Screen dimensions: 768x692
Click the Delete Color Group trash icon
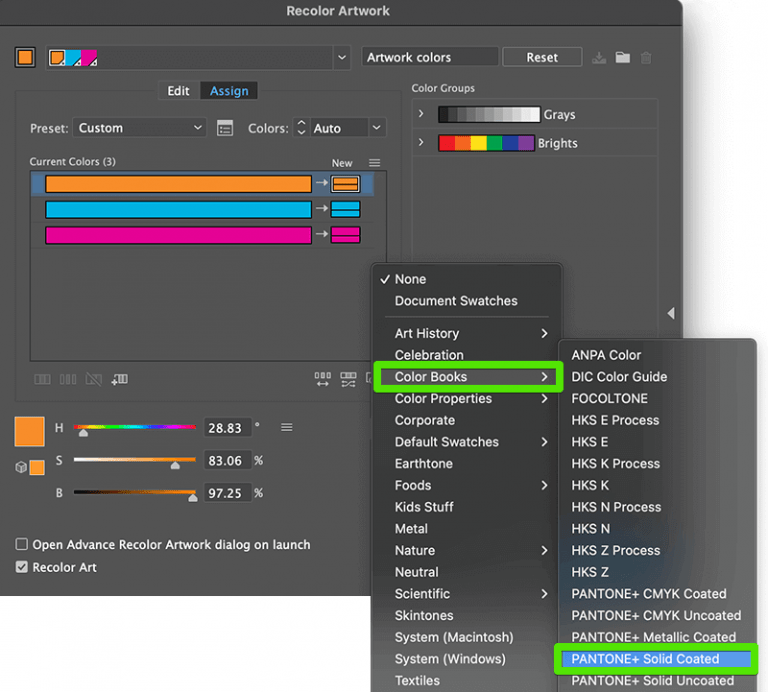pyautogui.click(x=646, y=58)
